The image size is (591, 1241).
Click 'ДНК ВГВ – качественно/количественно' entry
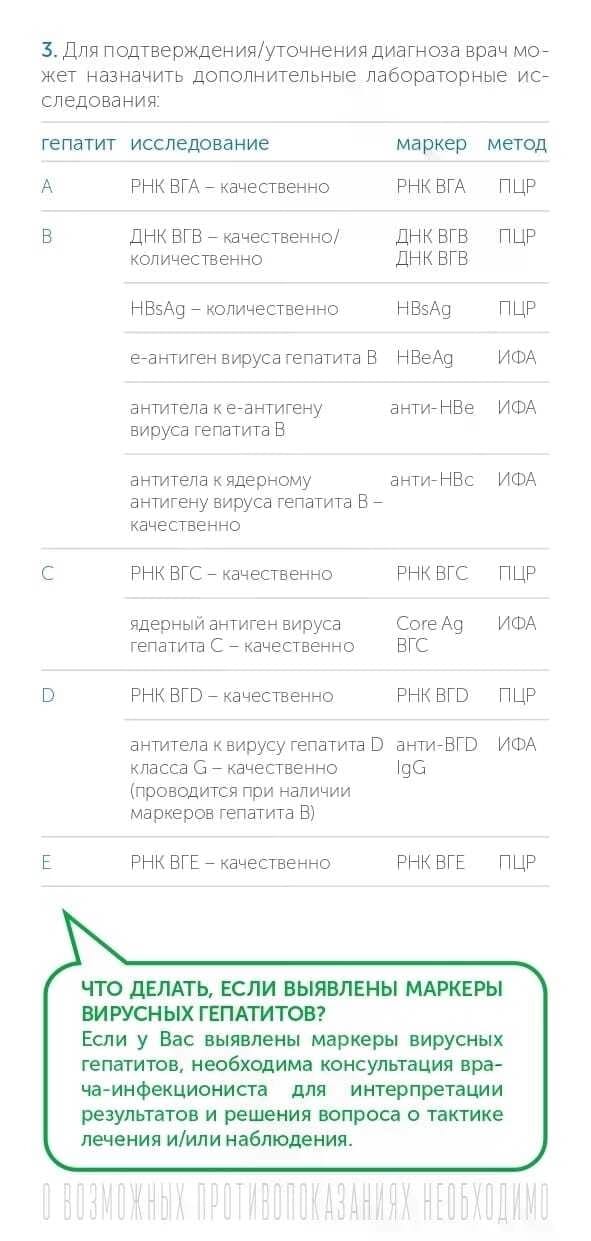point(235,248)
